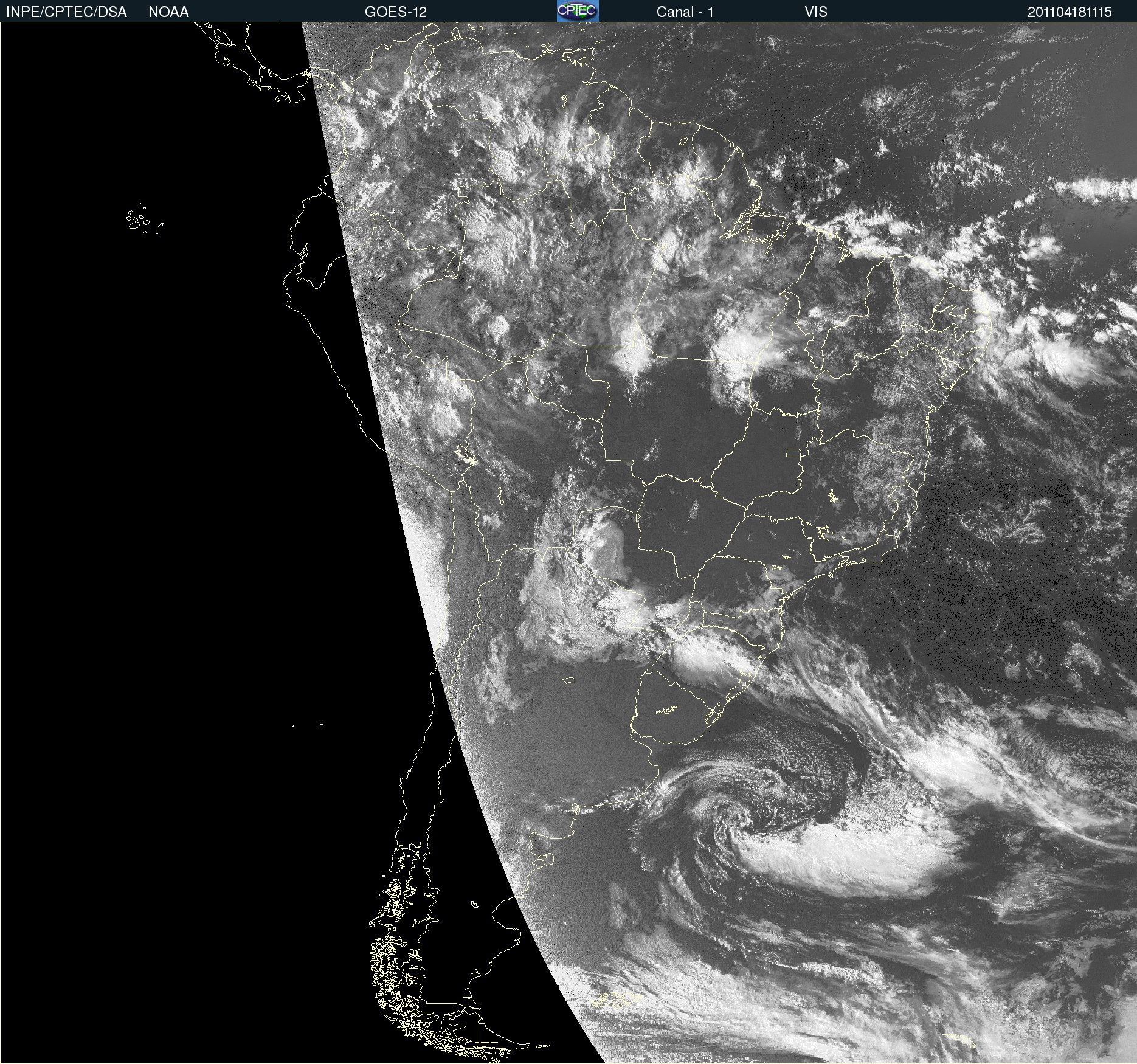Viewport: 1137px width, 1064px height.
Task: Click the CPTEC logo in the header
Action: pyautogui.click(x=578, y=11)
